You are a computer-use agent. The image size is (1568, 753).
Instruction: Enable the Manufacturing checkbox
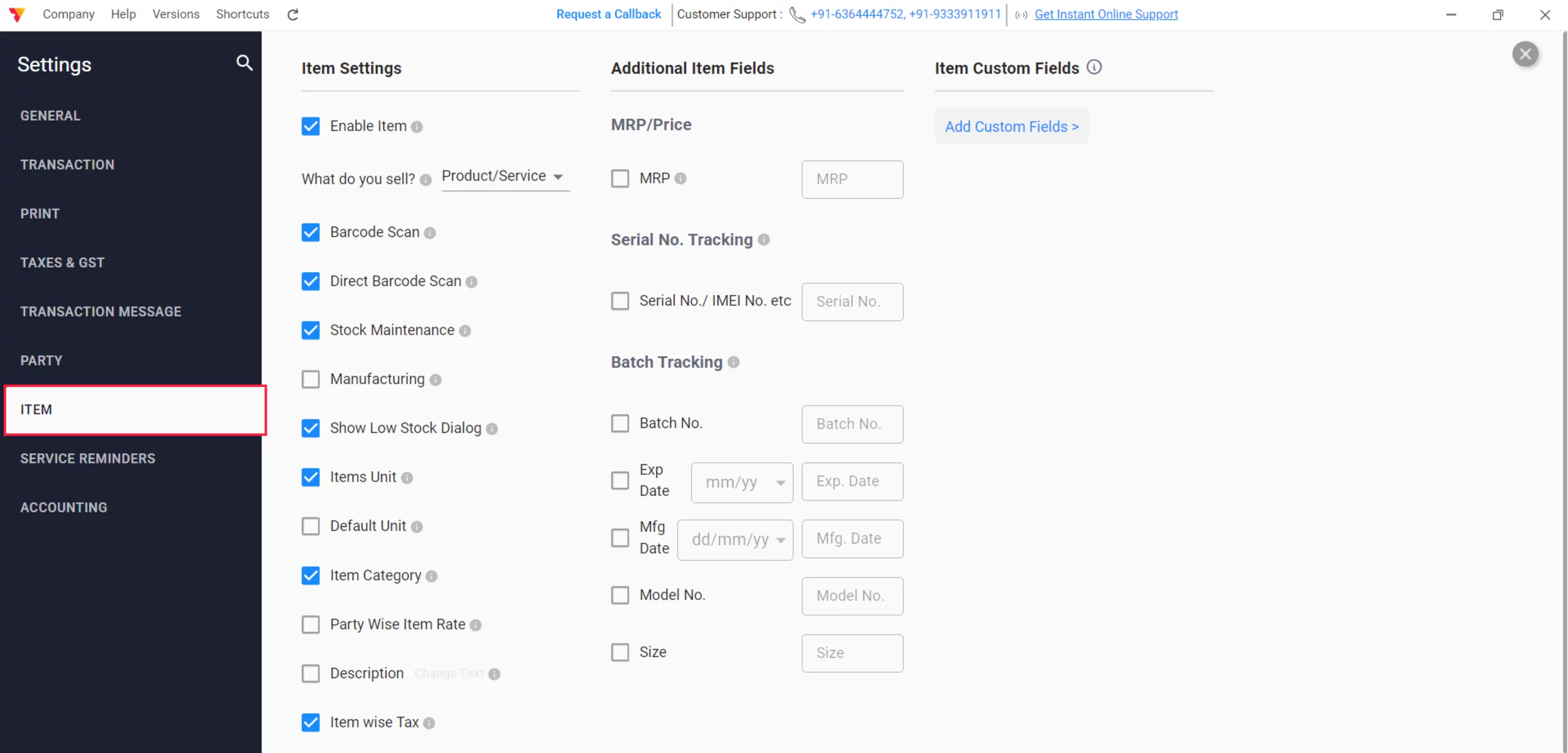[x=311, y=379]
